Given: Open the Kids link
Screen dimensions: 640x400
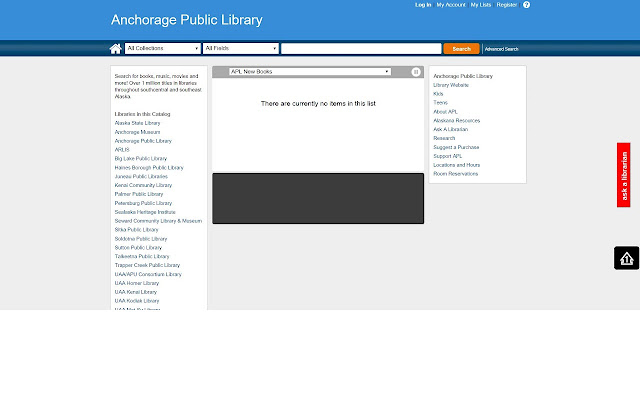Looking at the screenshot, I should 438,94.
